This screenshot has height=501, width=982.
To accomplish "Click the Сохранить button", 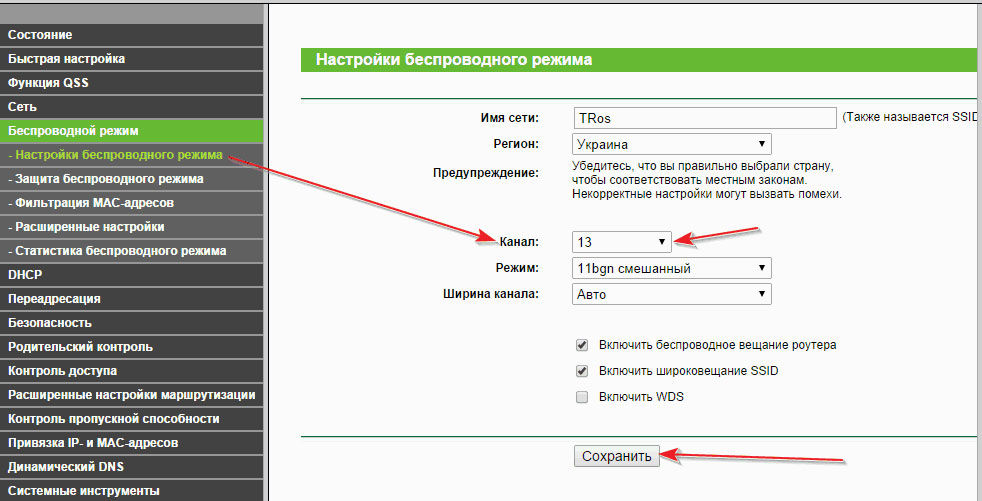I will pos(617,456).
